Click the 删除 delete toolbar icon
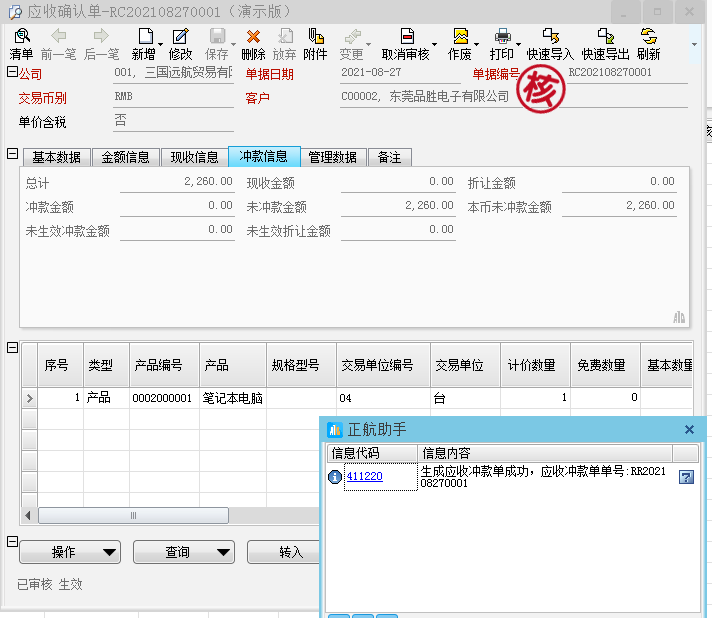712x618 pixels. coord(253,45)
